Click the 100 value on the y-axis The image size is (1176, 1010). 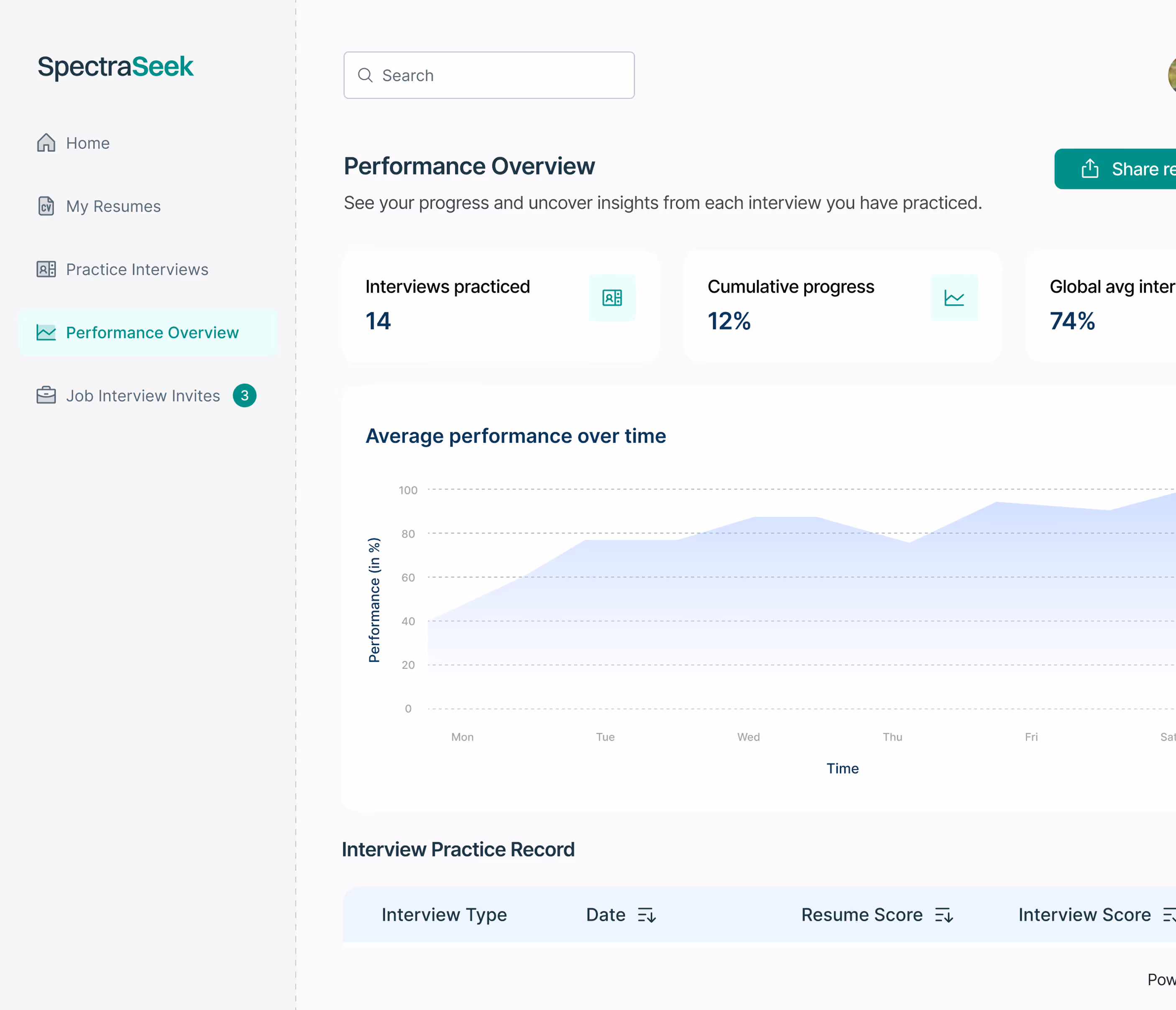408,490
